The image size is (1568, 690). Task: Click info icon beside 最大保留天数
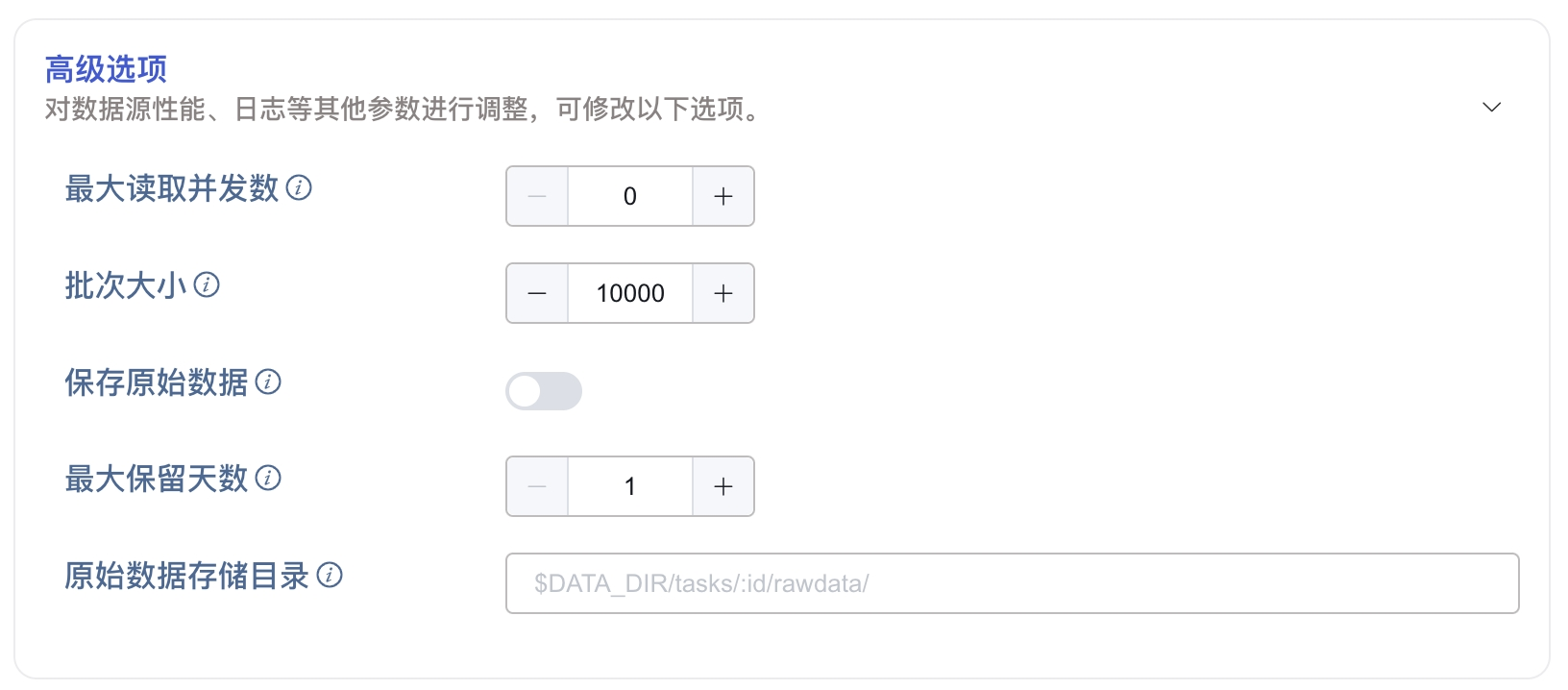268,479
